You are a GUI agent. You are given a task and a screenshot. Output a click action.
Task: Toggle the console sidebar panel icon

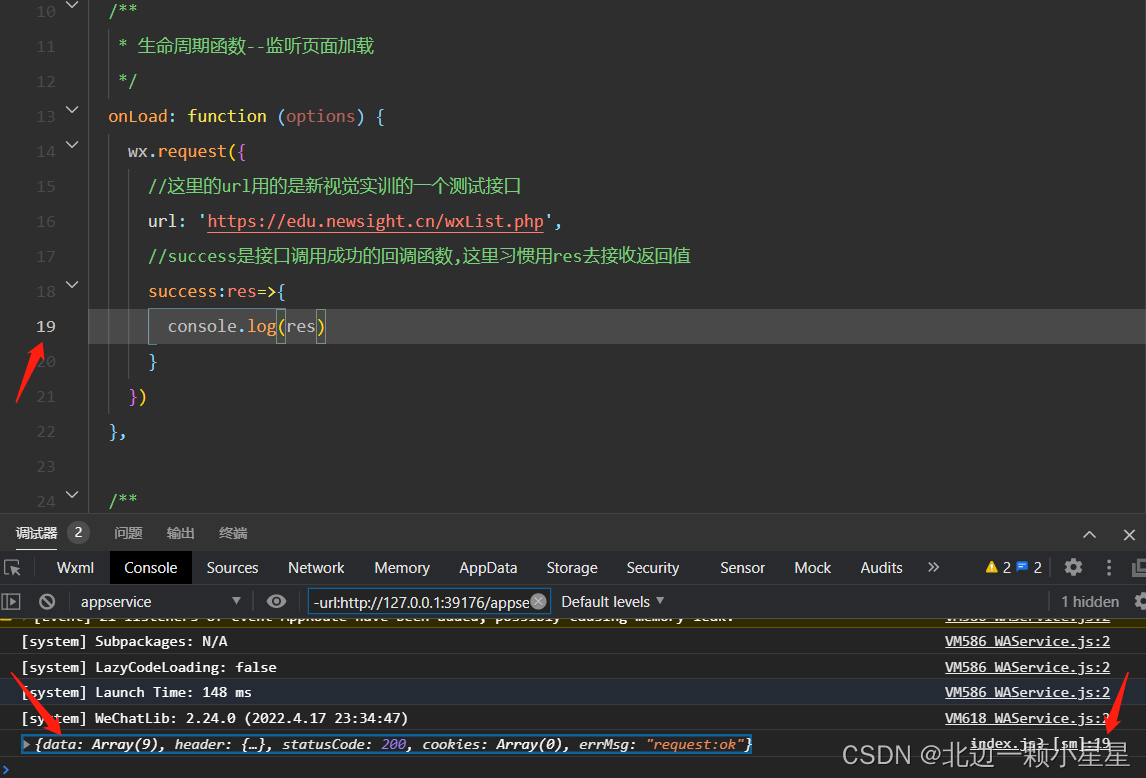(11, 602)
